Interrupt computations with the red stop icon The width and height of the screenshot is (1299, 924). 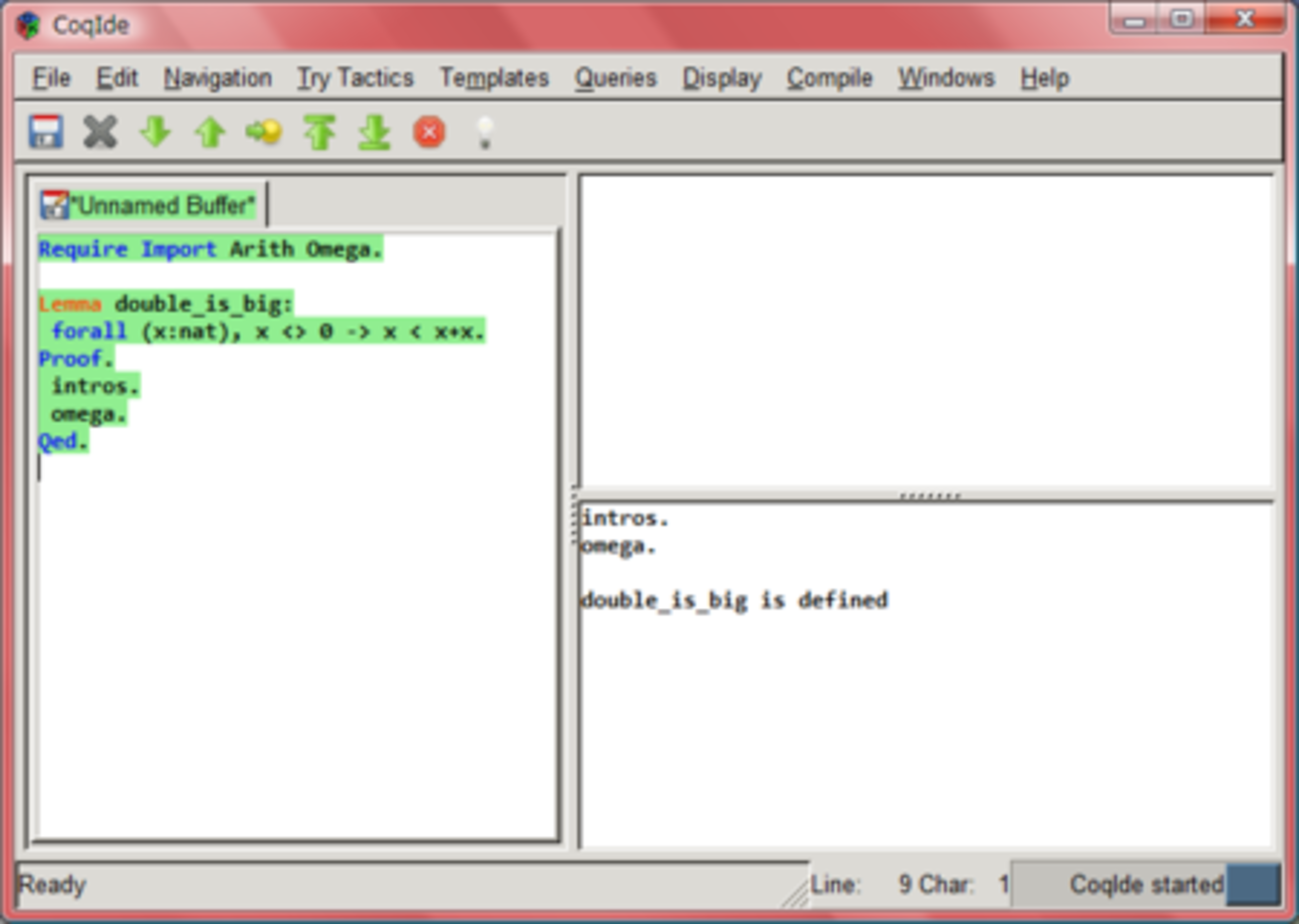429,131
